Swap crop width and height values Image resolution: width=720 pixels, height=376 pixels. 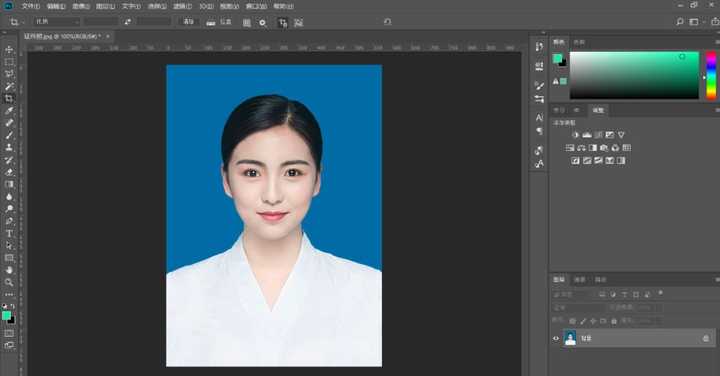(x=128, y=22)
